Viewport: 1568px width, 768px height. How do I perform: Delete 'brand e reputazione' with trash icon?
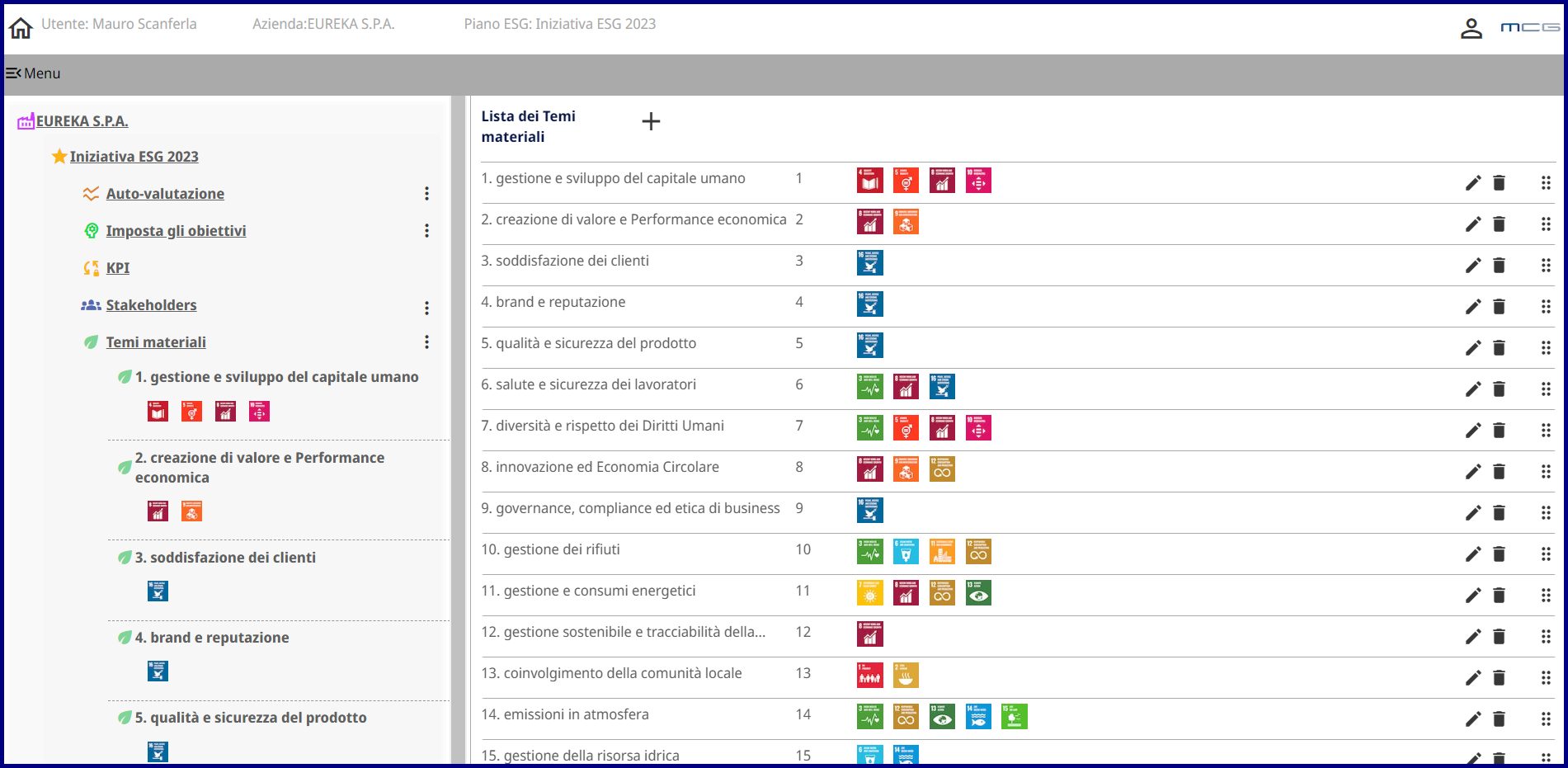(1499, 307)
